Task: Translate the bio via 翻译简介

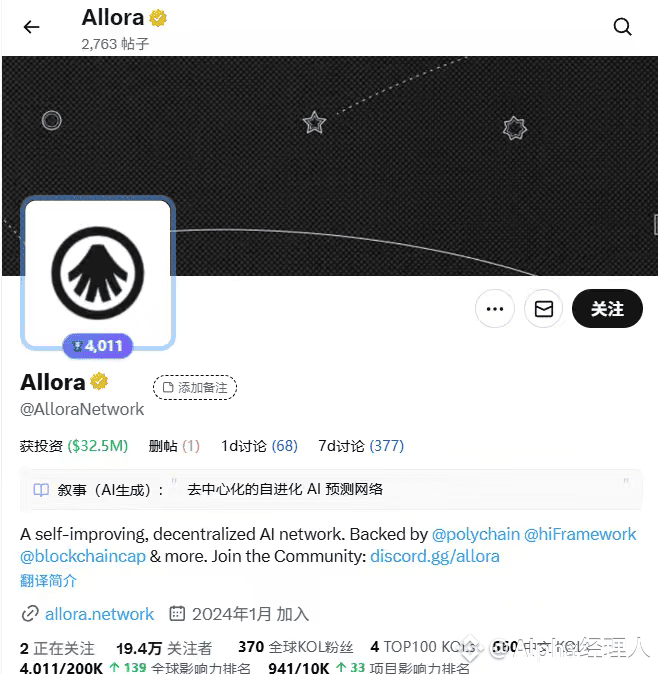Action: click(48, 580)
